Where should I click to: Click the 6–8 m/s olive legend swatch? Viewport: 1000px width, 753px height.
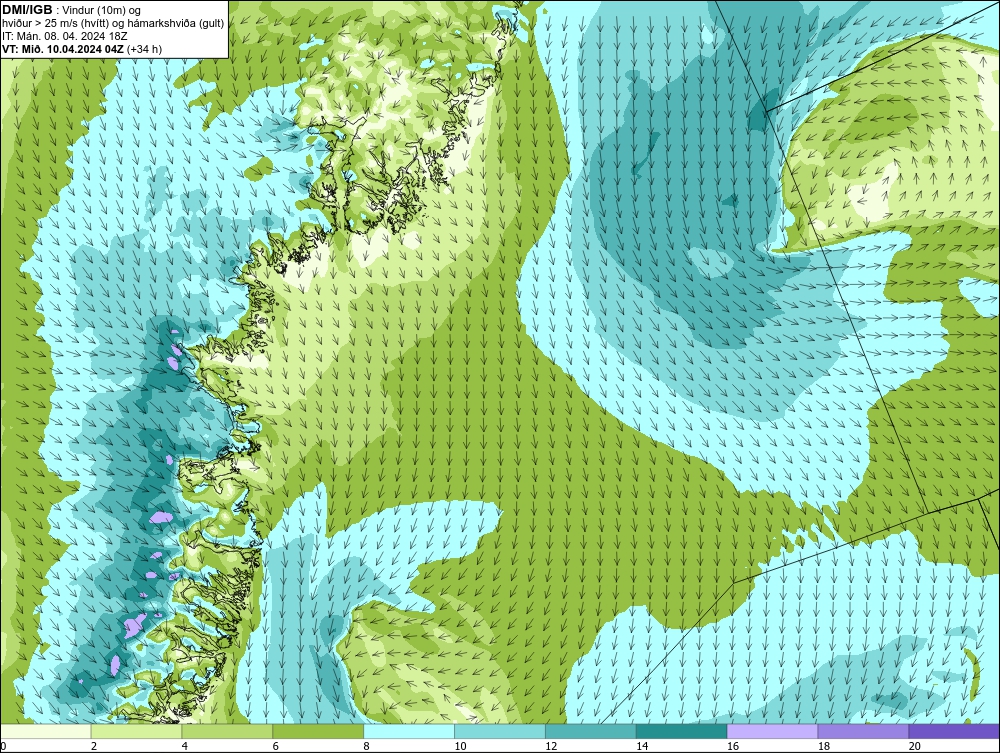coord(318,731)
